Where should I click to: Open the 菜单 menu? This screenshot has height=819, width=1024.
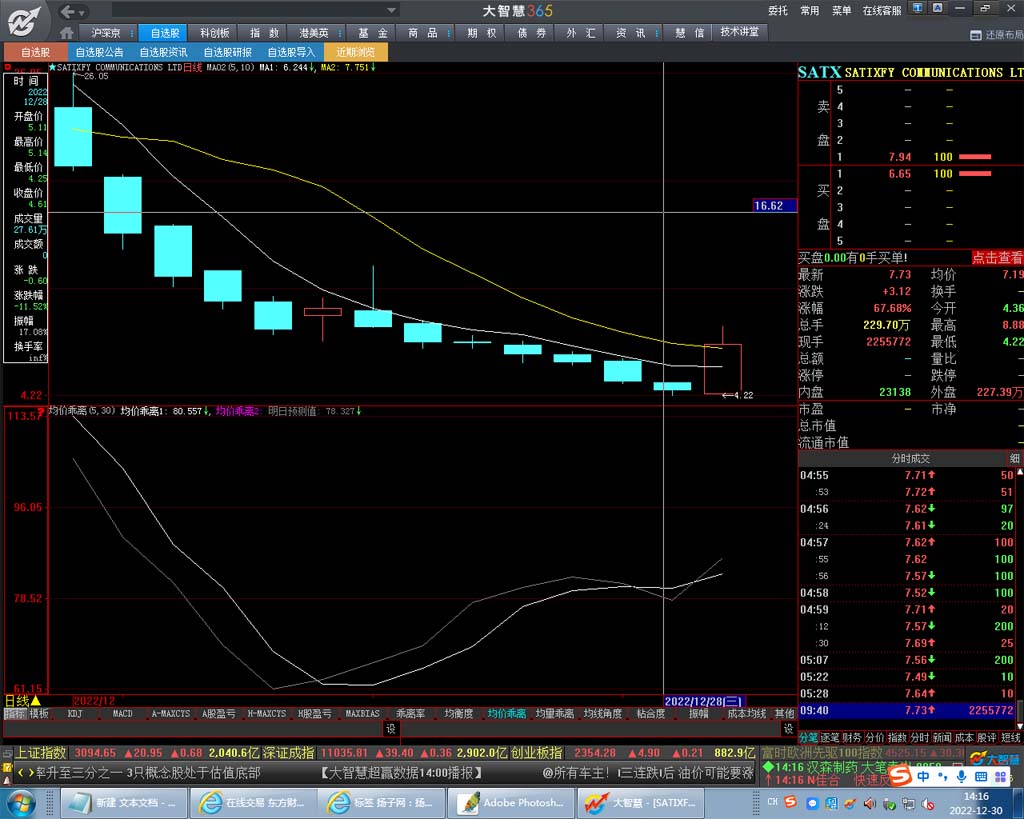pos(842,10)
